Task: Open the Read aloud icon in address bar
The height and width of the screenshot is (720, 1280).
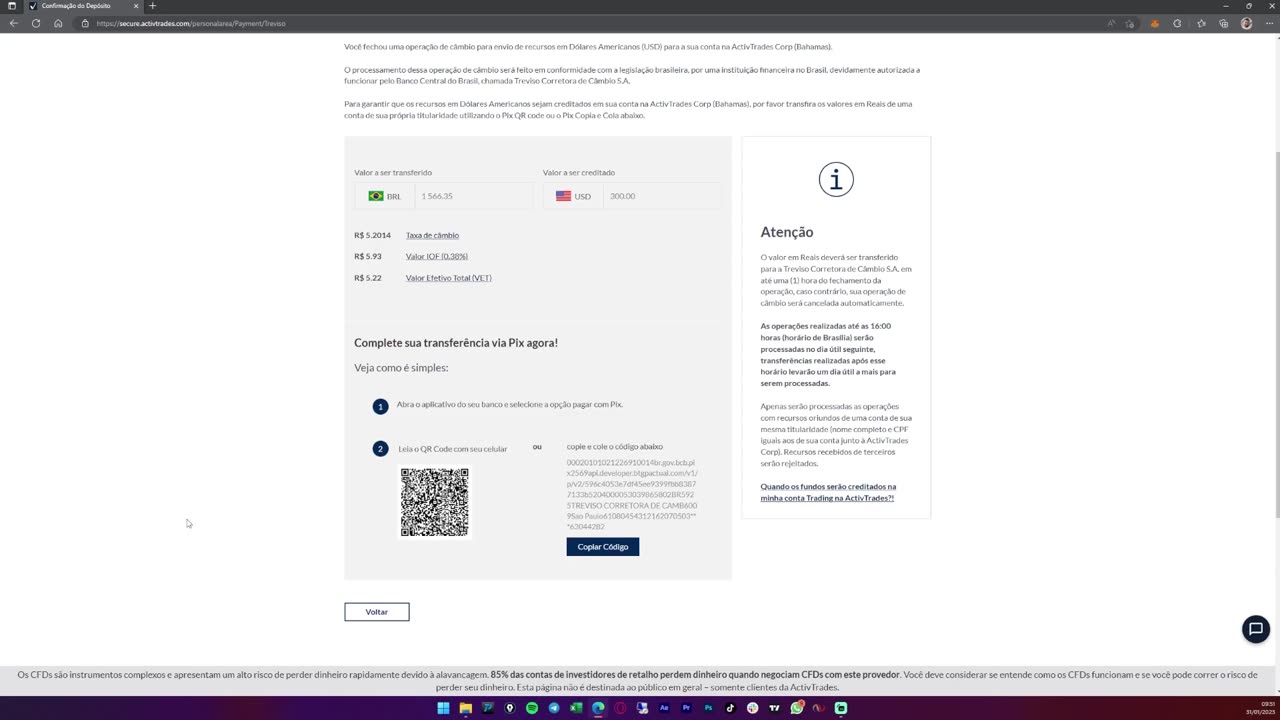Action: [1111, 23]
